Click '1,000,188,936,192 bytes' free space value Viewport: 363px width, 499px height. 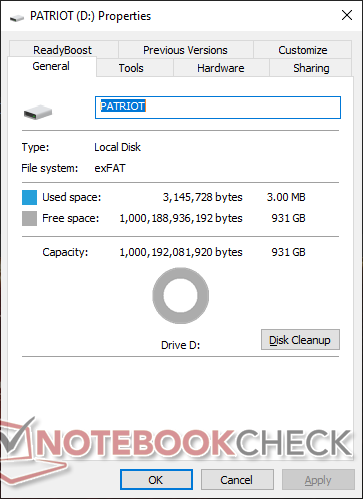pos(181,218)
